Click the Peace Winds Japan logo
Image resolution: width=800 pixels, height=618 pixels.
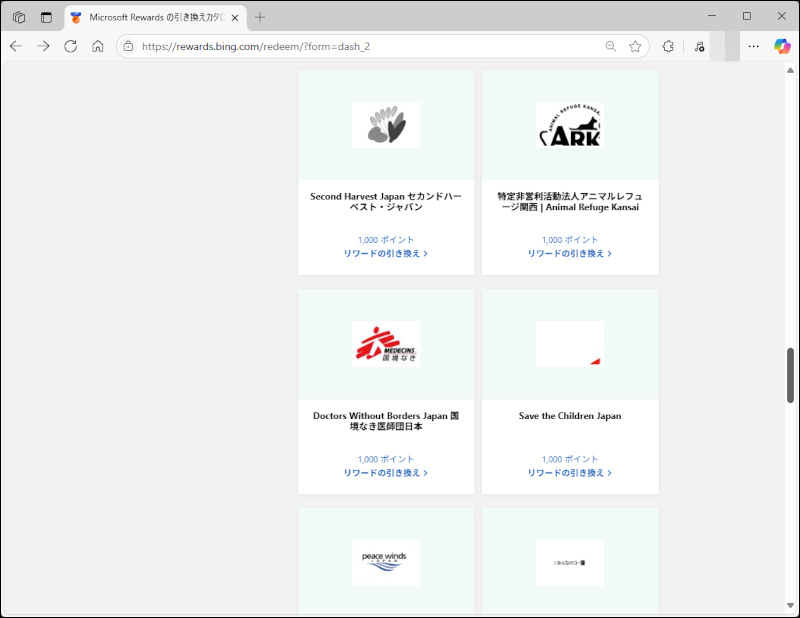click(x=386, y=563)
